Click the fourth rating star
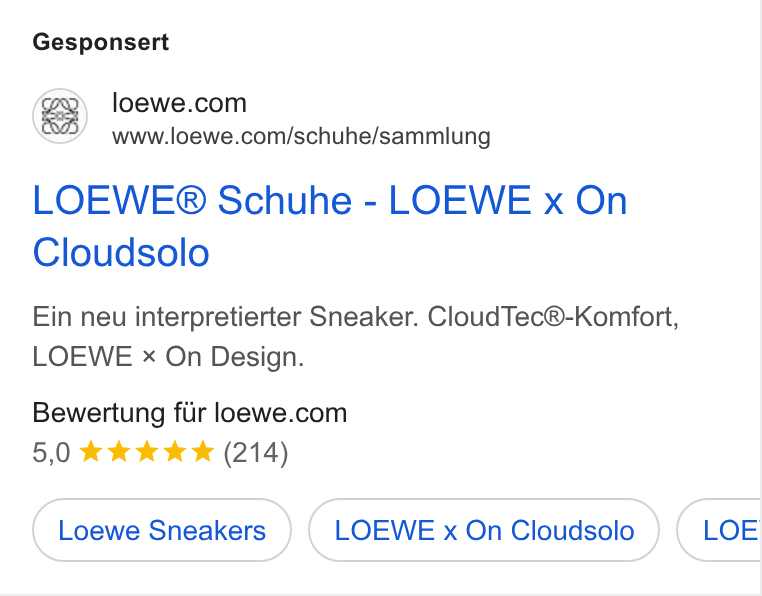The height and width of the screenshot is (596, 762). (x=175, y=452)
